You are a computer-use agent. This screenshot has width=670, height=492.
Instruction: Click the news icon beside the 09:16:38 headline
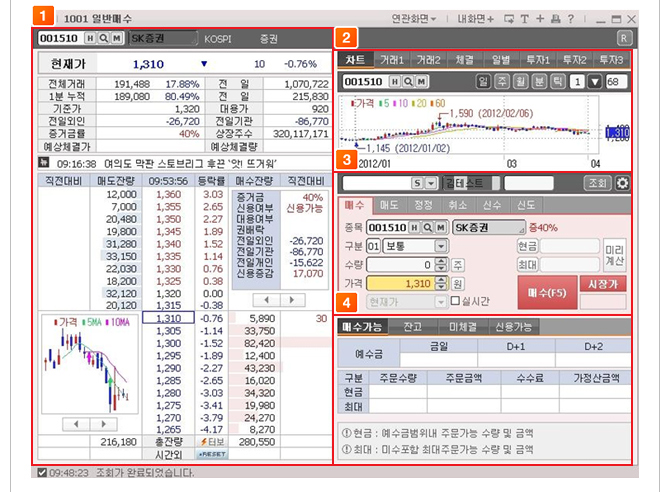pos(44,162)
